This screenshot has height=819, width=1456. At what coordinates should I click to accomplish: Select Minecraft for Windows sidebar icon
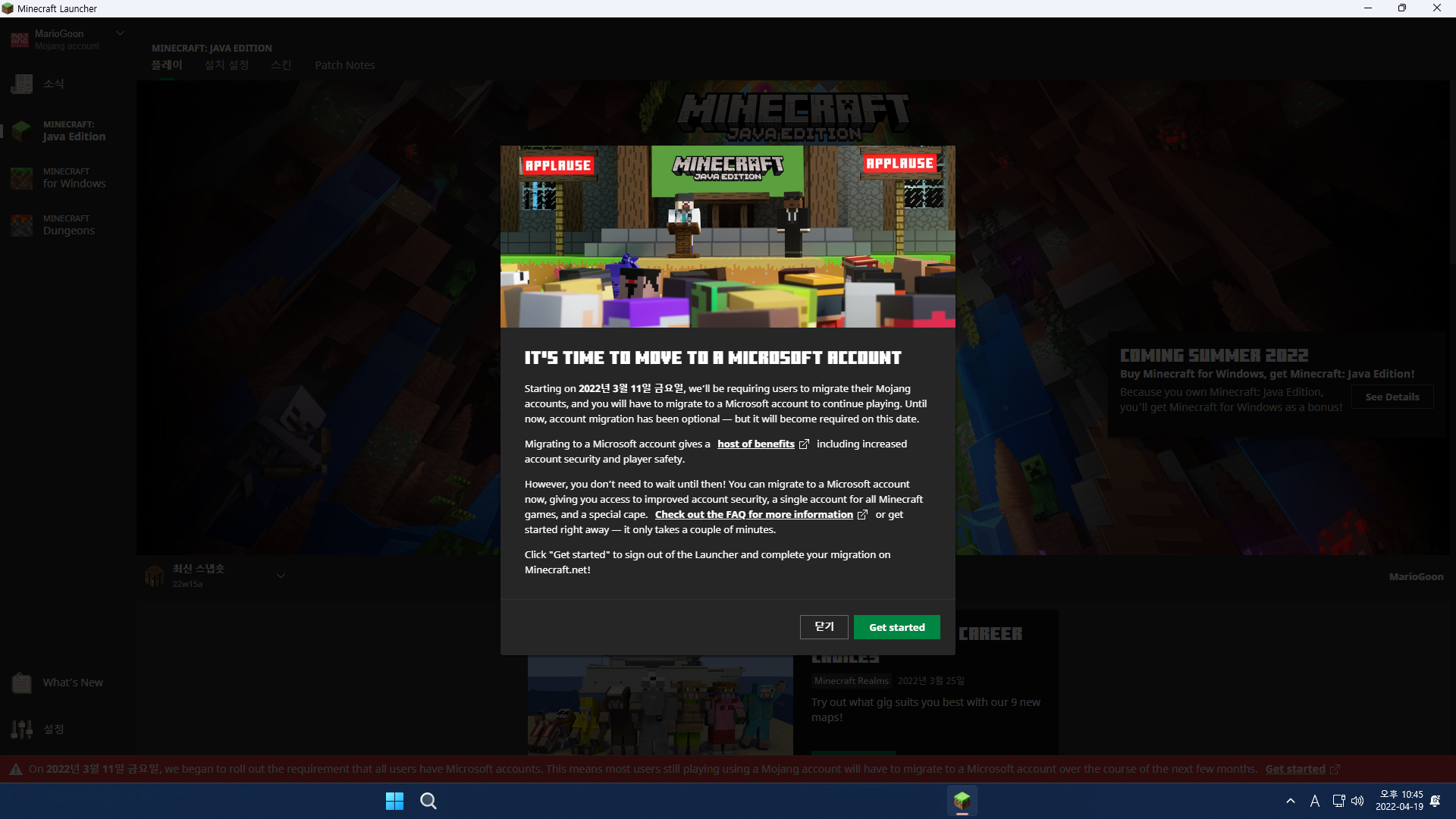click(22, 178)
